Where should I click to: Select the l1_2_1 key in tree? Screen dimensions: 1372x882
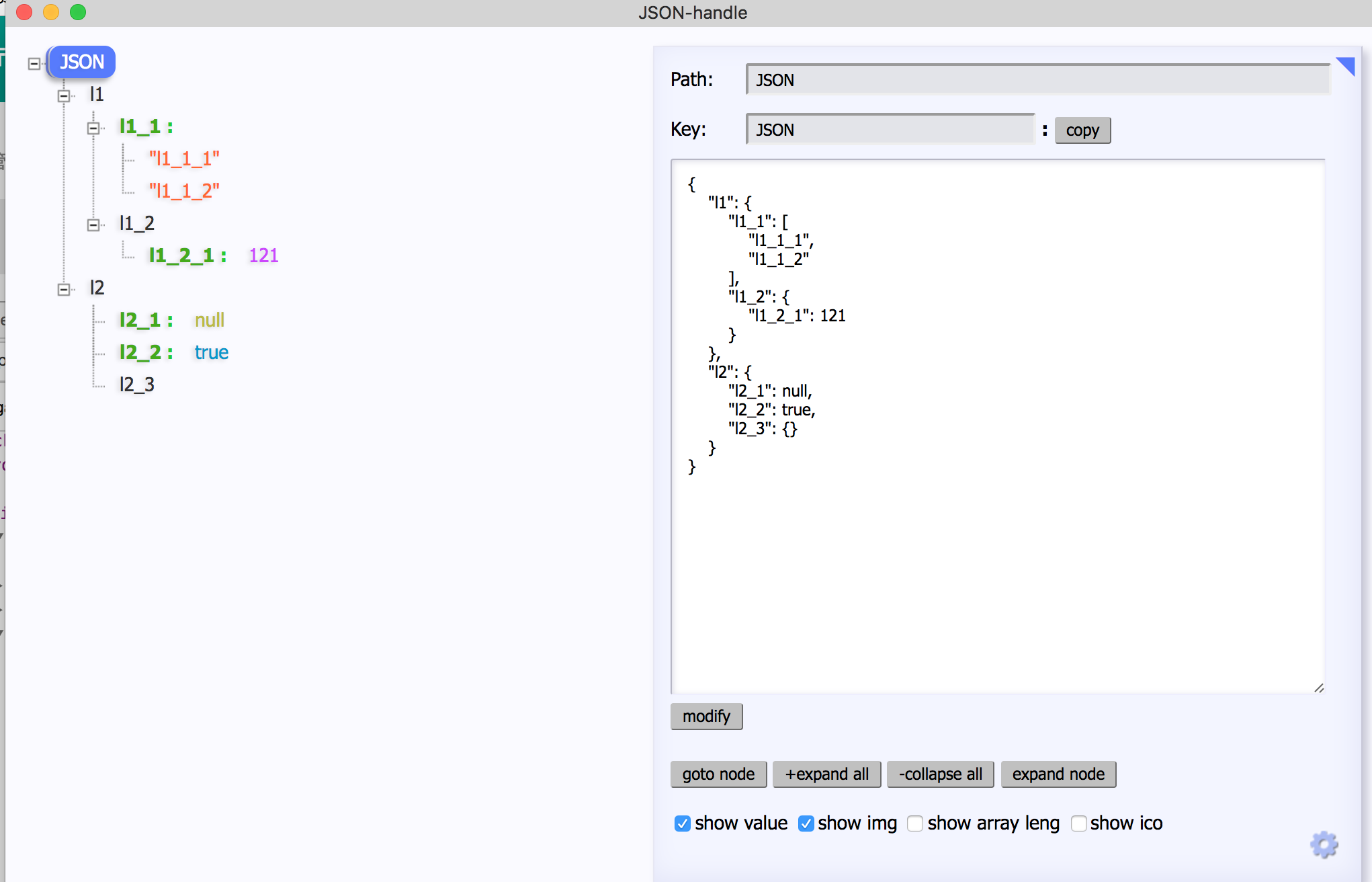(182, 255)
